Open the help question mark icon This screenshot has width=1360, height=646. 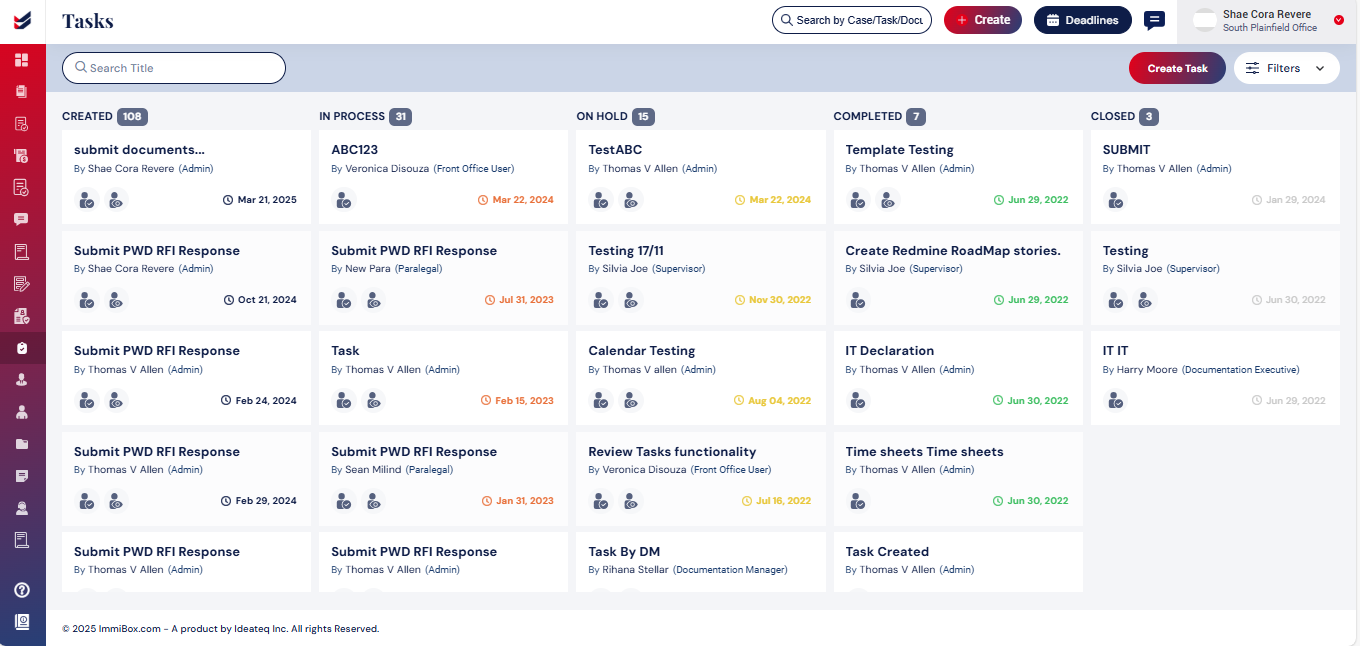(22, 590)
